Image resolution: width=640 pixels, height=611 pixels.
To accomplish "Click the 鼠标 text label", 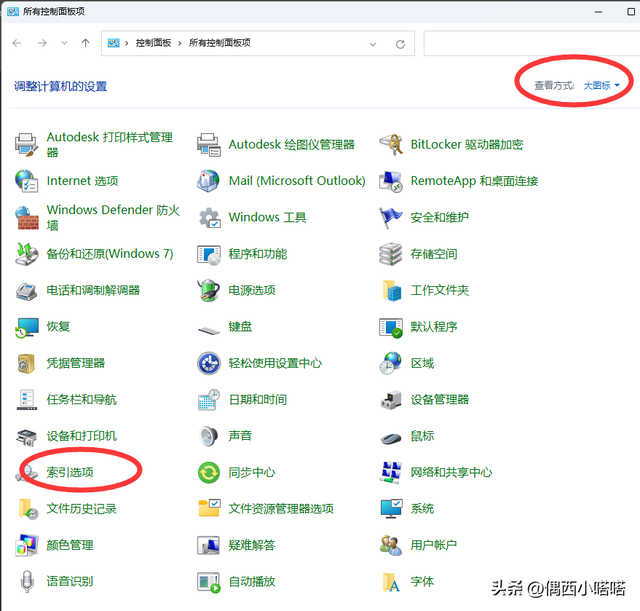I will click(x=422, y=436).
